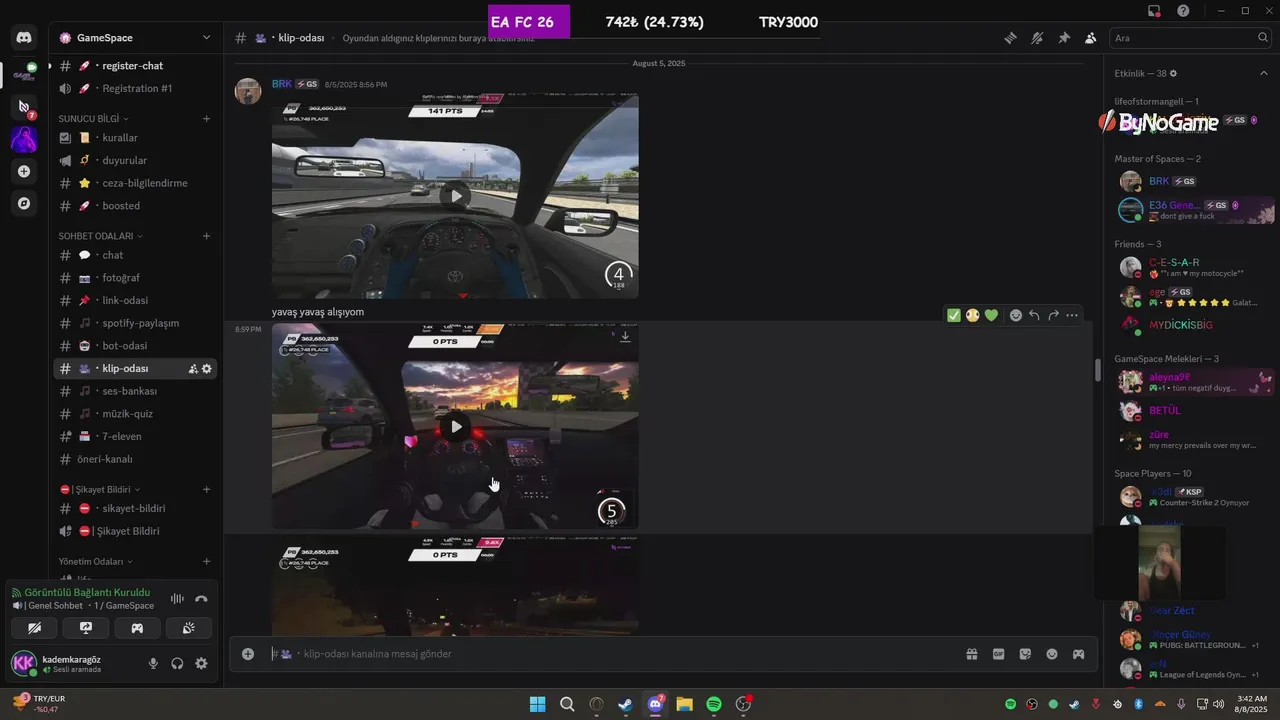Open register-chat channel

[135, 66]
